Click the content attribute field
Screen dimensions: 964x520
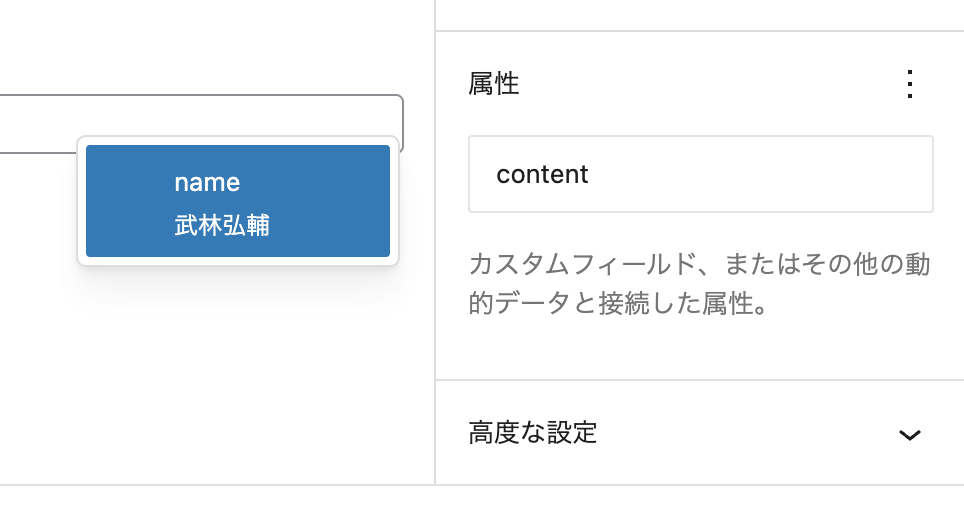click(700, 174)
